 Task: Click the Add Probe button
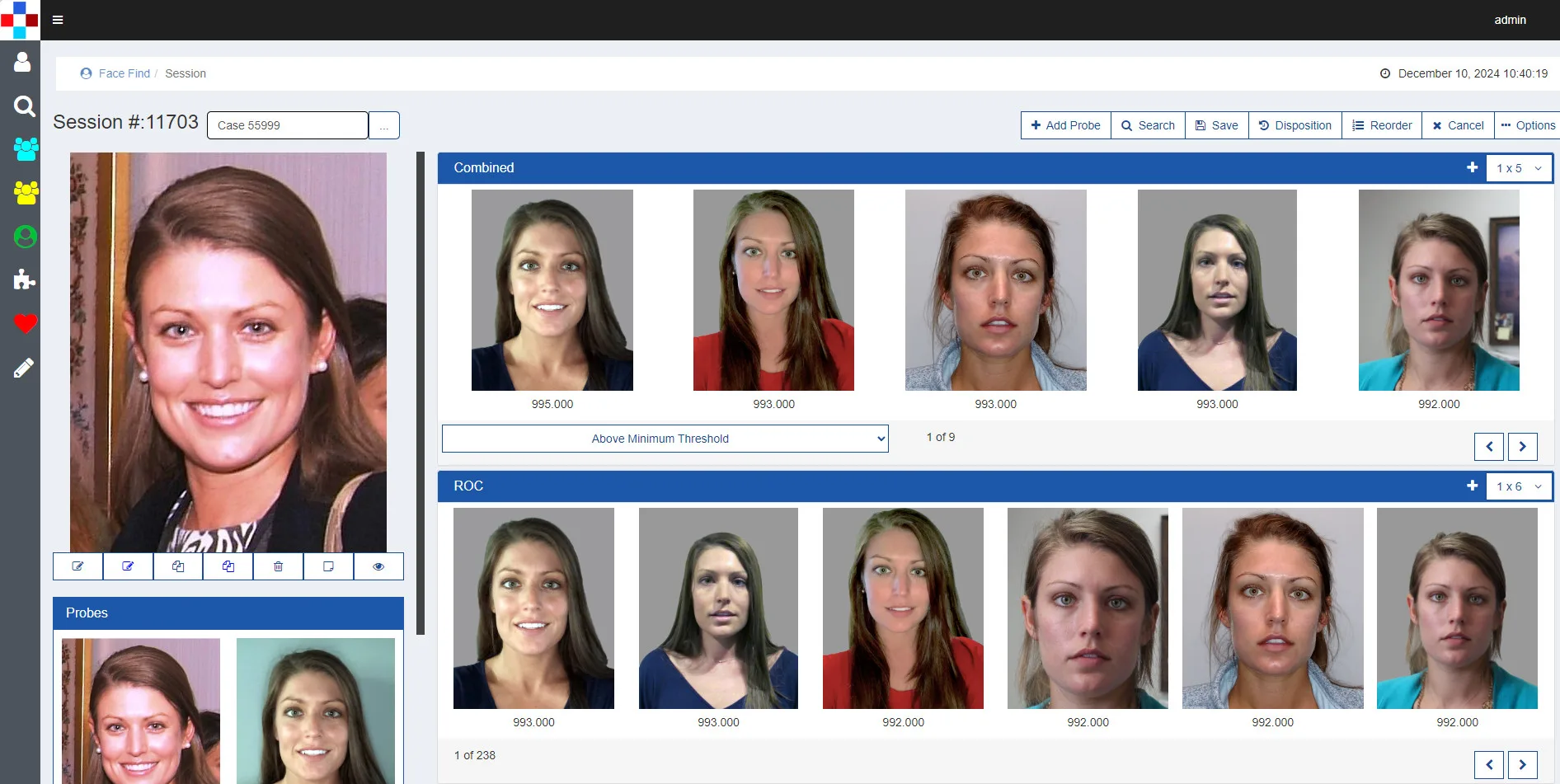(x=1065, y=125)
